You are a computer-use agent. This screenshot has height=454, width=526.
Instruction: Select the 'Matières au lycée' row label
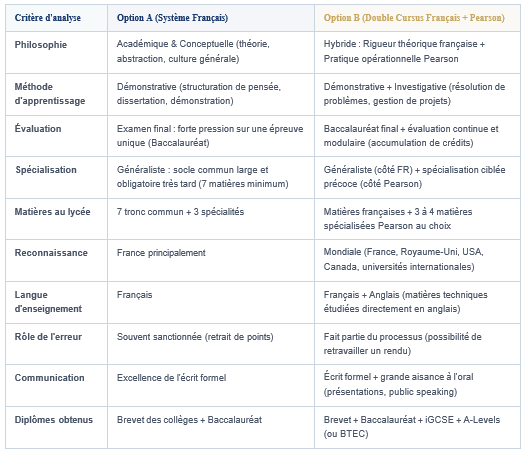(x=52, y=212)
